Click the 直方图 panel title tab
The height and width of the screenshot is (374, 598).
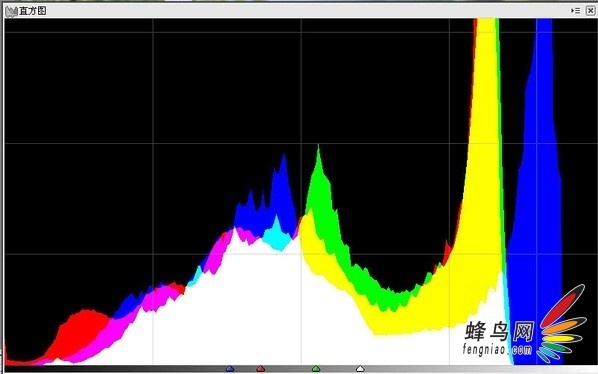coord(33,11)
